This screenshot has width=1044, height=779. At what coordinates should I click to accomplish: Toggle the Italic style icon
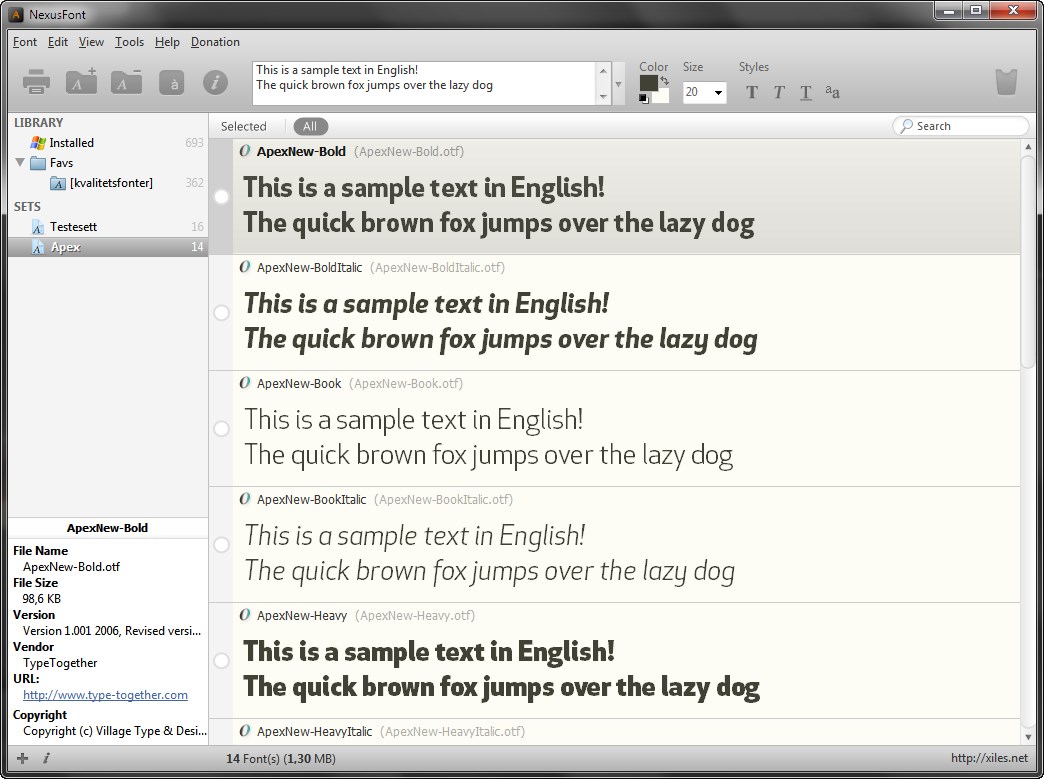click(779, 93)
